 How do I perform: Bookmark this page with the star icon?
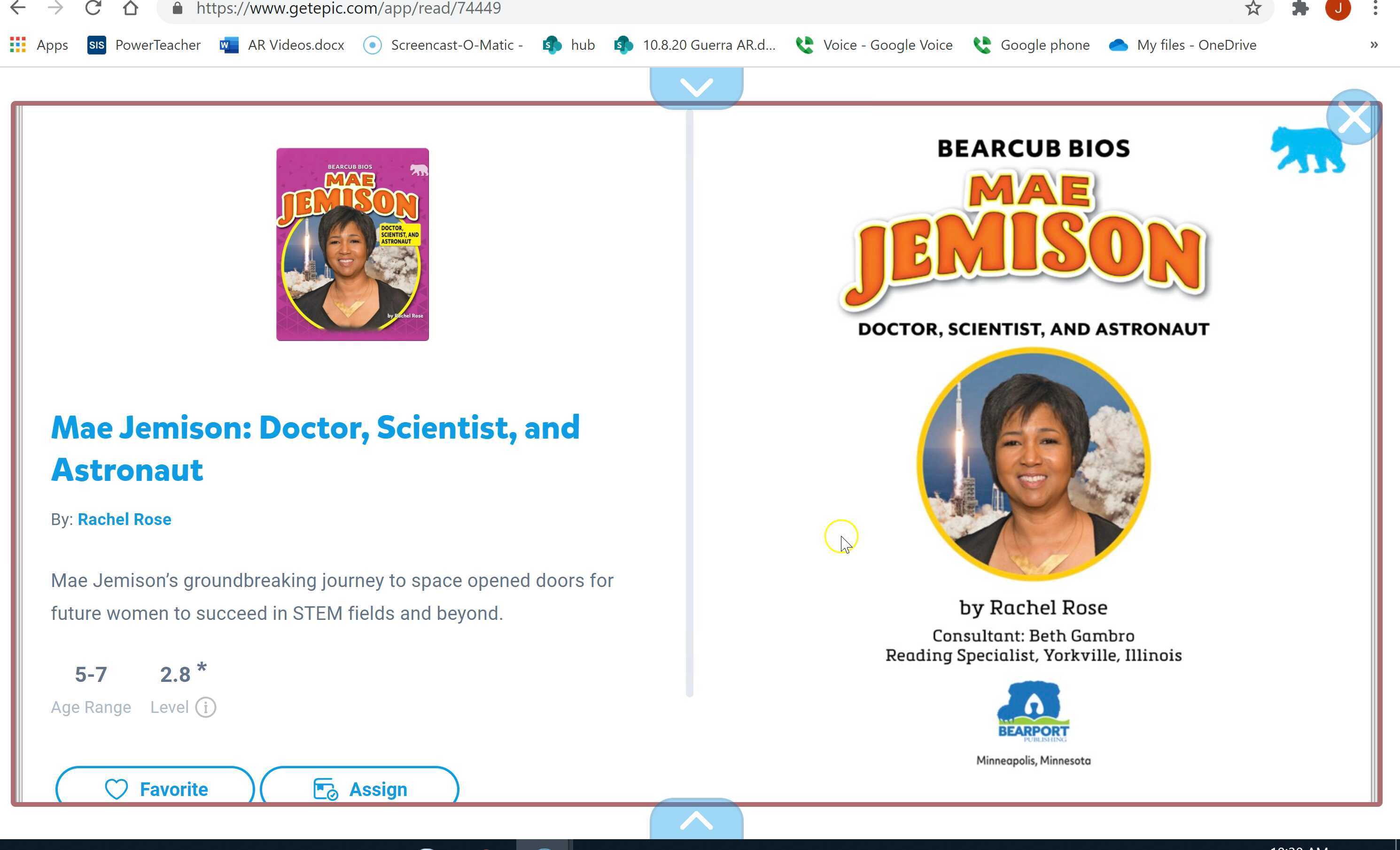[1253, 8]
